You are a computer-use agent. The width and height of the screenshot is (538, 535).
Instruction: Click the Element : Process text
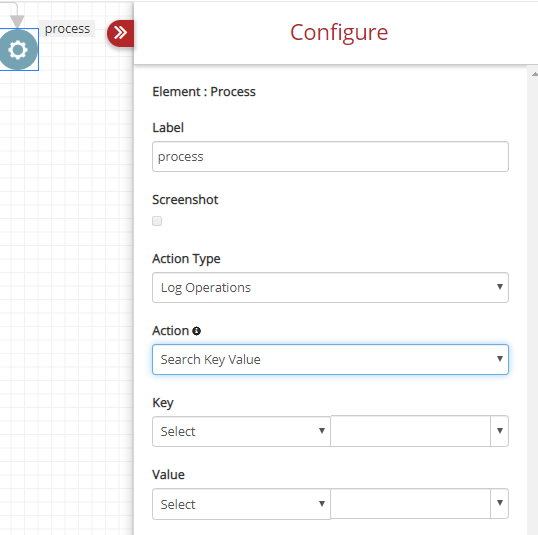204,92
